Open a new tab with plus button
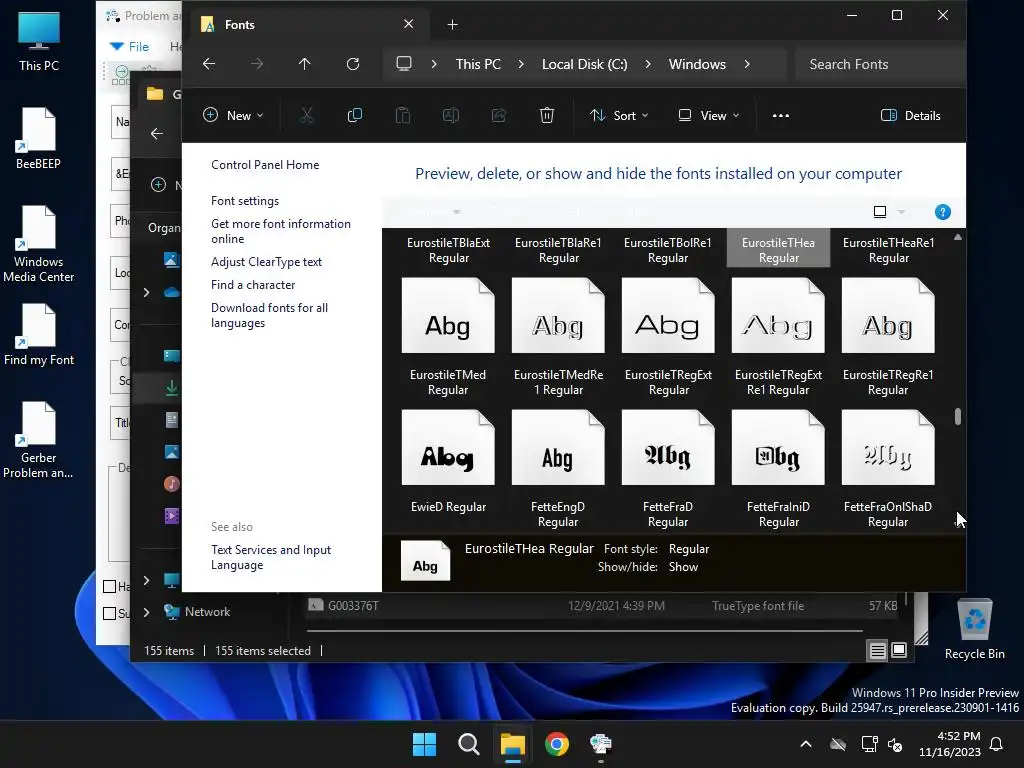Screen dimensions: 1024x768 [452, 25]
